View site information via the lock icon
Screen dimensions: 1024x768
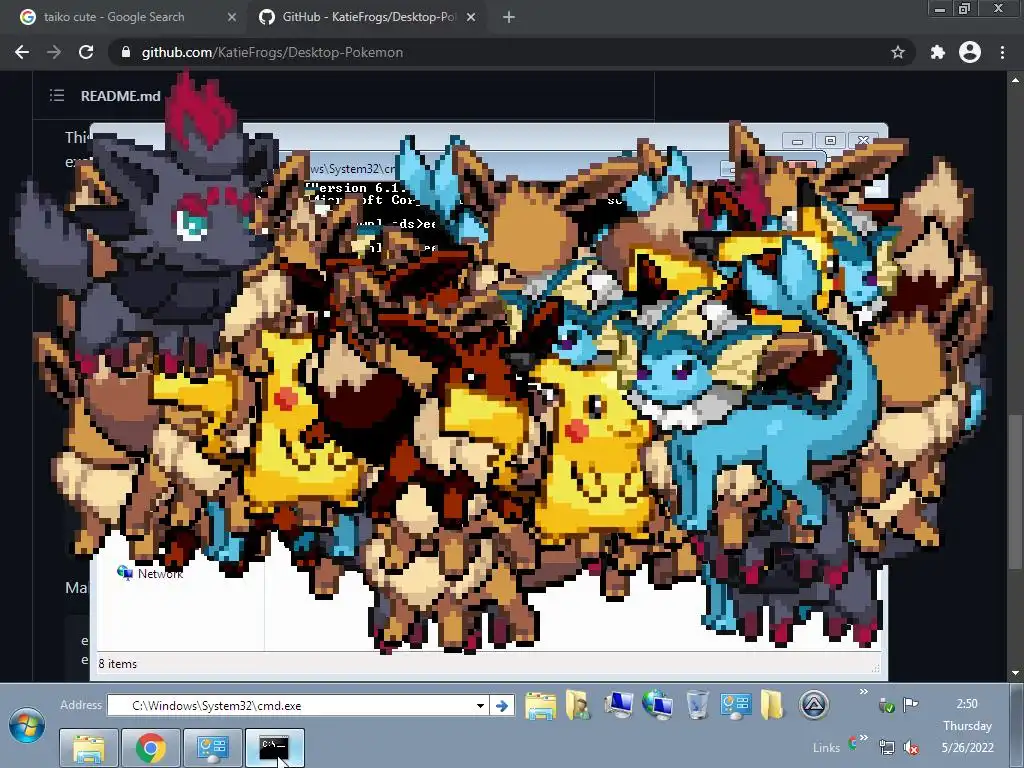(x=126, y=52)
